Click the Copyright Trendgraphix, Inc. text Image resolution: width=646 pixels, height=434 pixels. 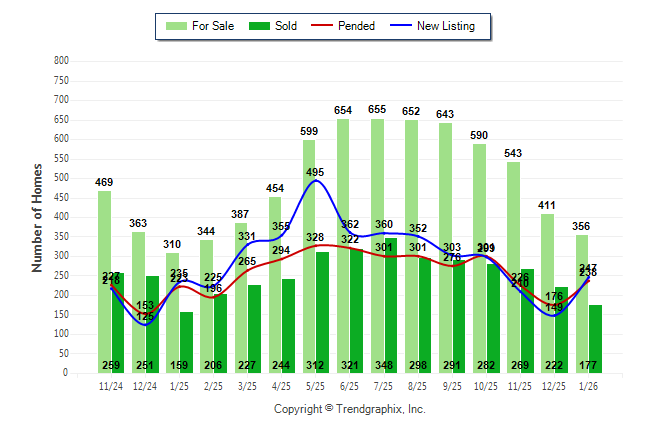[349, 409]
